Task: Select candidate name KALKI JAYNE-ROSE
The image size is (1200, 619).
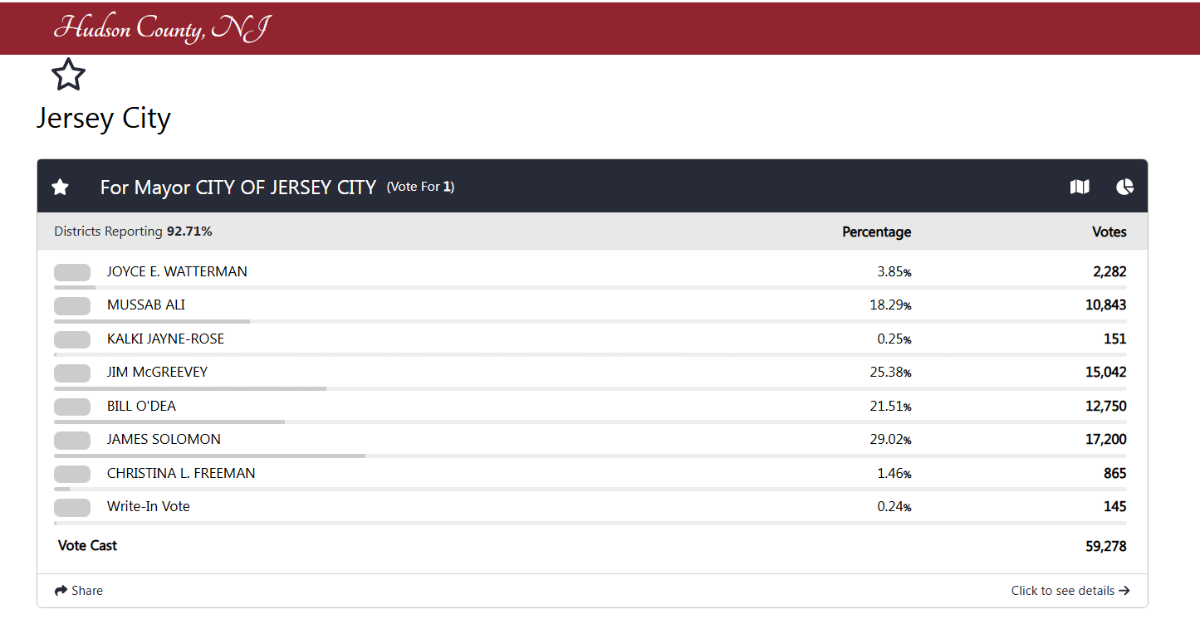Action: pos(165,339)
